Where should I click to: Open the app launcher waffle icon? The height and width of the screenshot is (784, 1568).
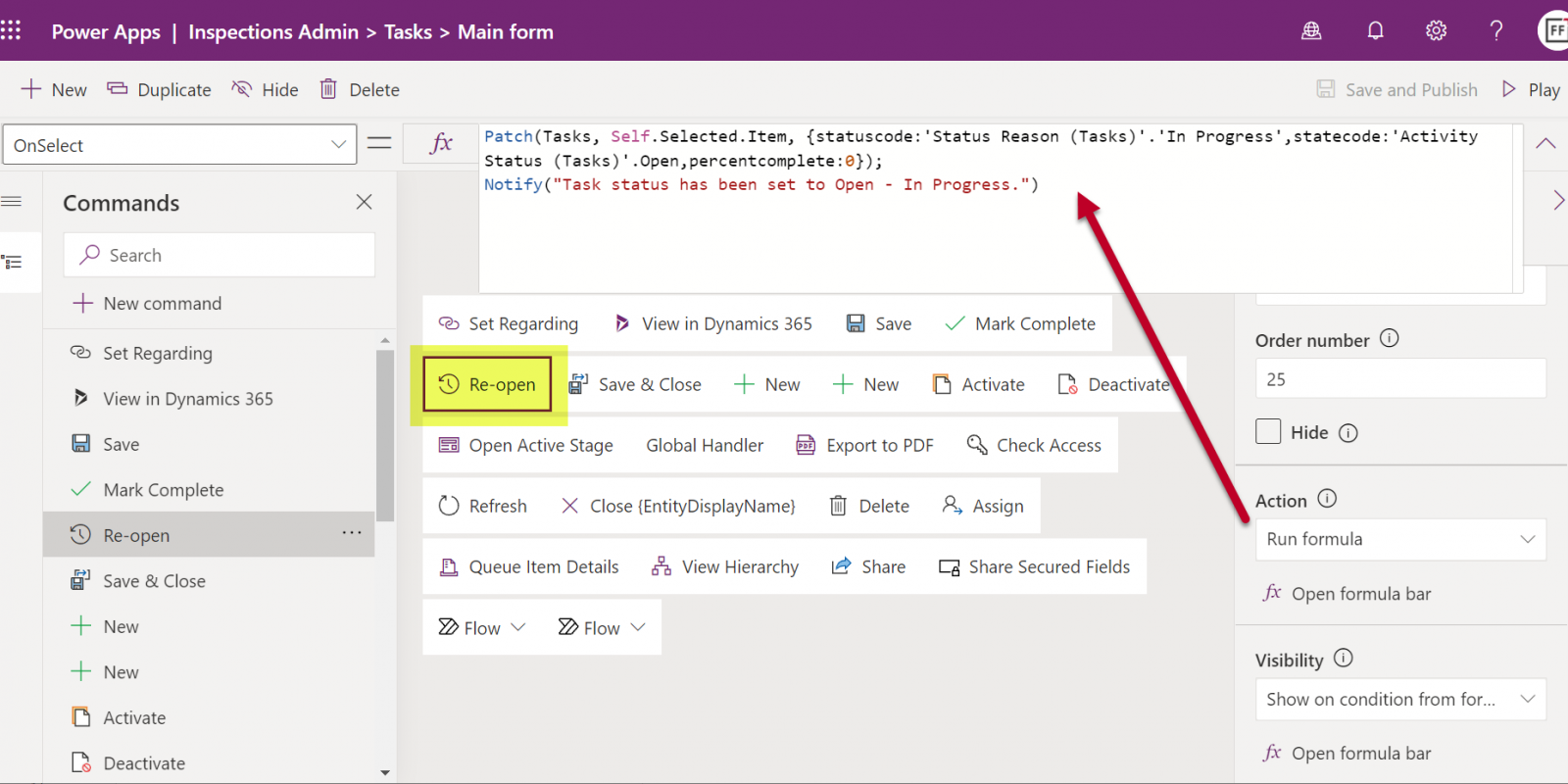(x=11, y=30)
